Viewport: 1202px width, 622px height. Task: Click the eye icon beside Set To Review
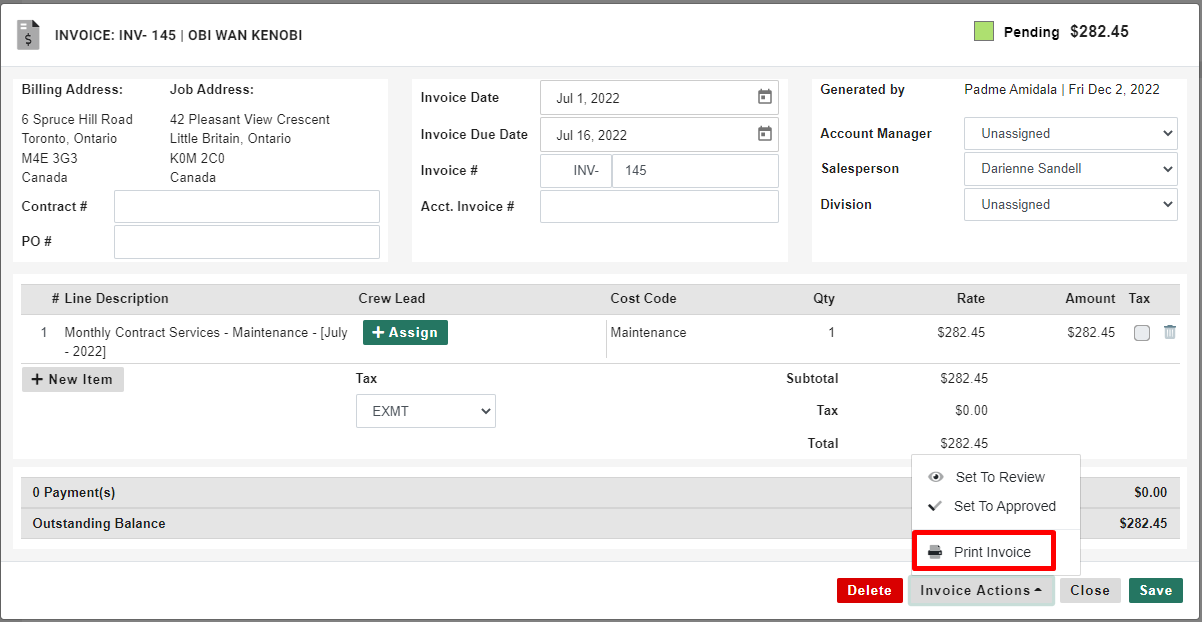pyautogui.click(x=936, y=477)
